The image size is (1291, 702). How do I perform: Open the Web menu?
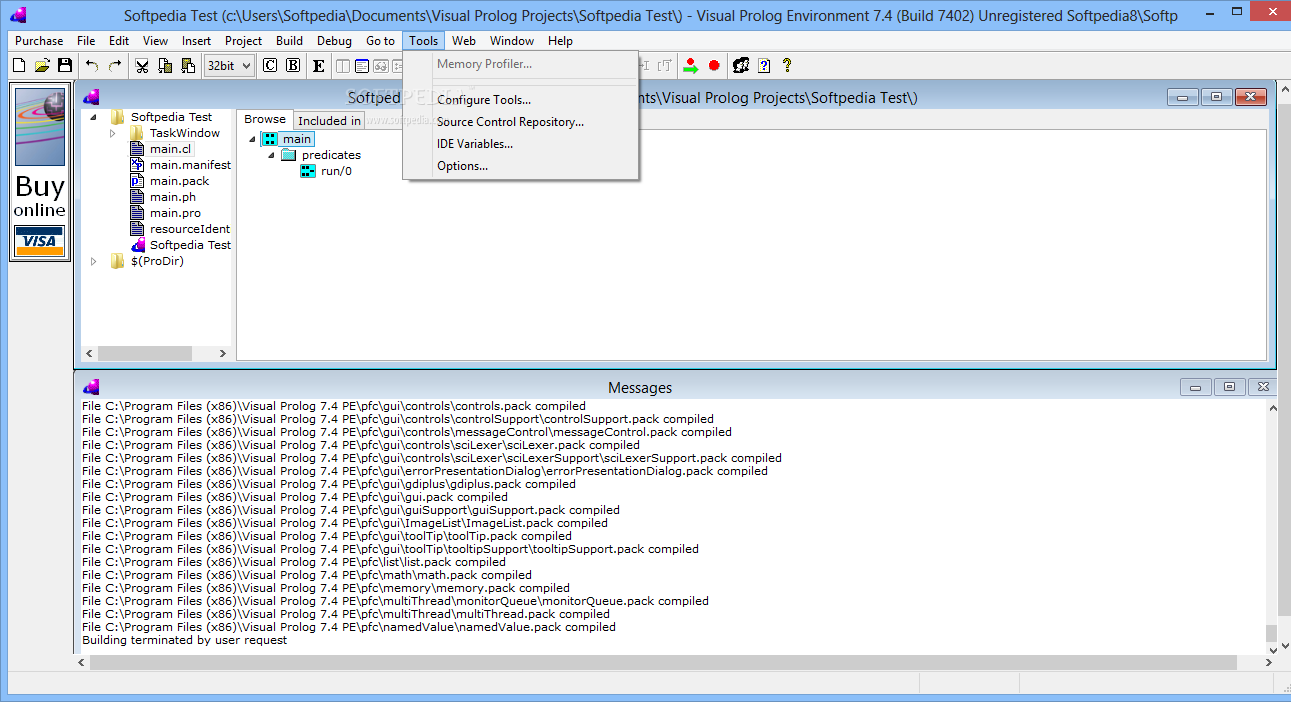click(x=463, y=41)
